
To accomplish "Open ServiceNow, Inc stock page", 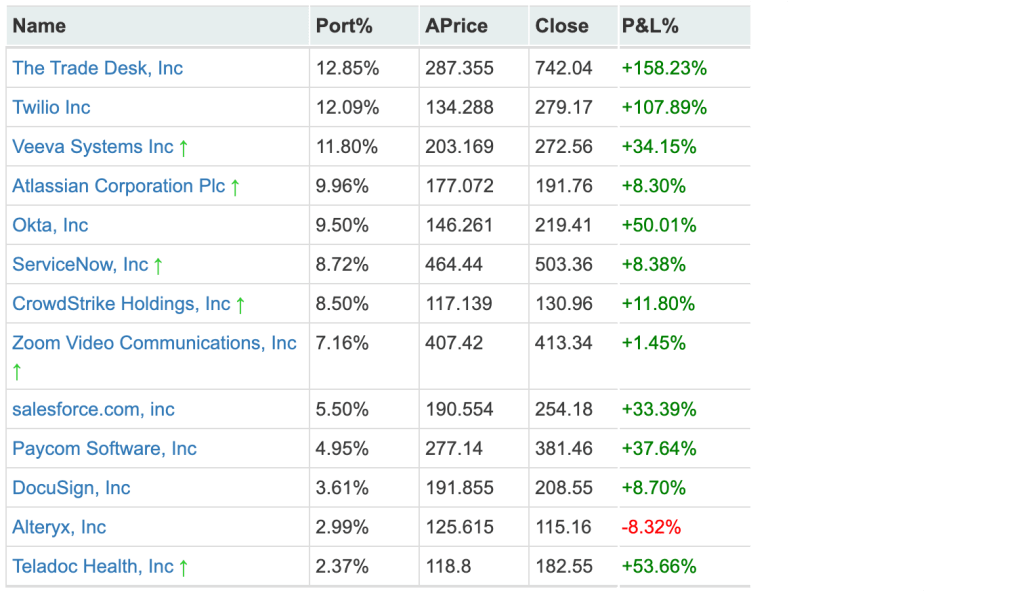I will tap(80, 265).
